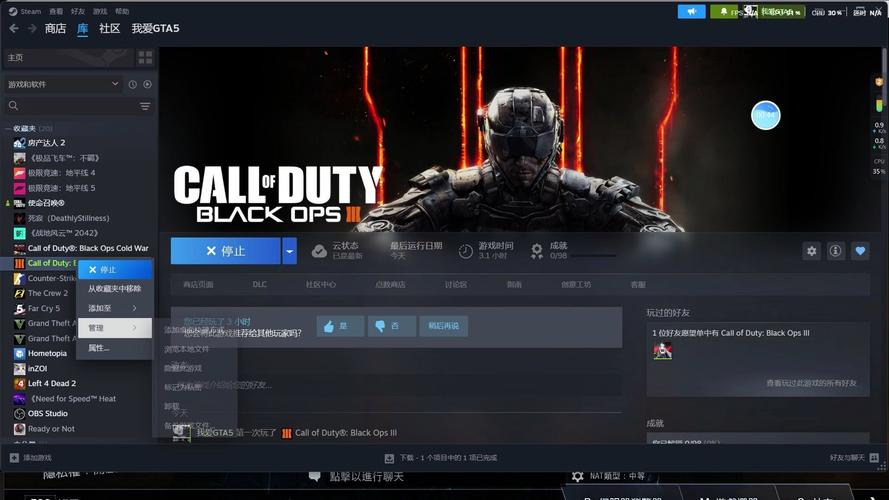Go back with the left arrow

click(14, 28)
